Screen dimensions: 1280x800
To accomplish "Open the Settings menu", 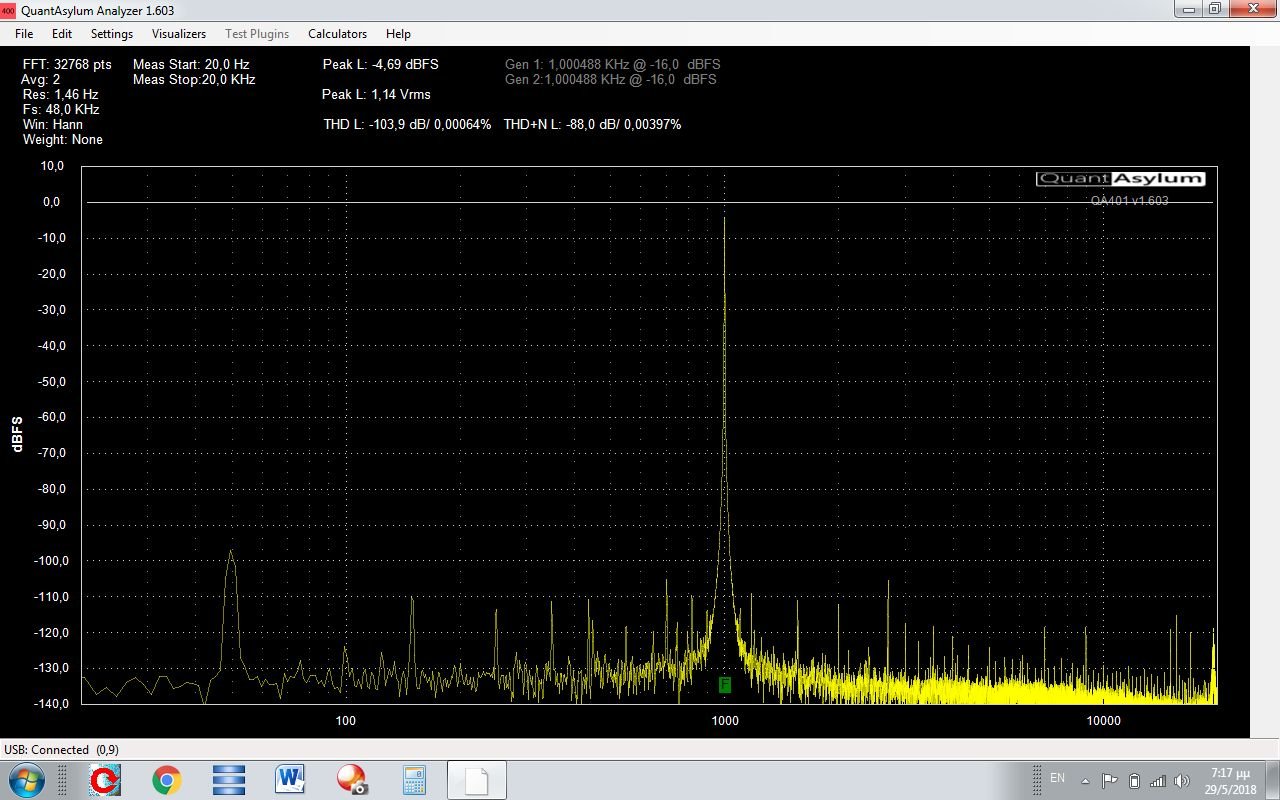I will (112, 34).
